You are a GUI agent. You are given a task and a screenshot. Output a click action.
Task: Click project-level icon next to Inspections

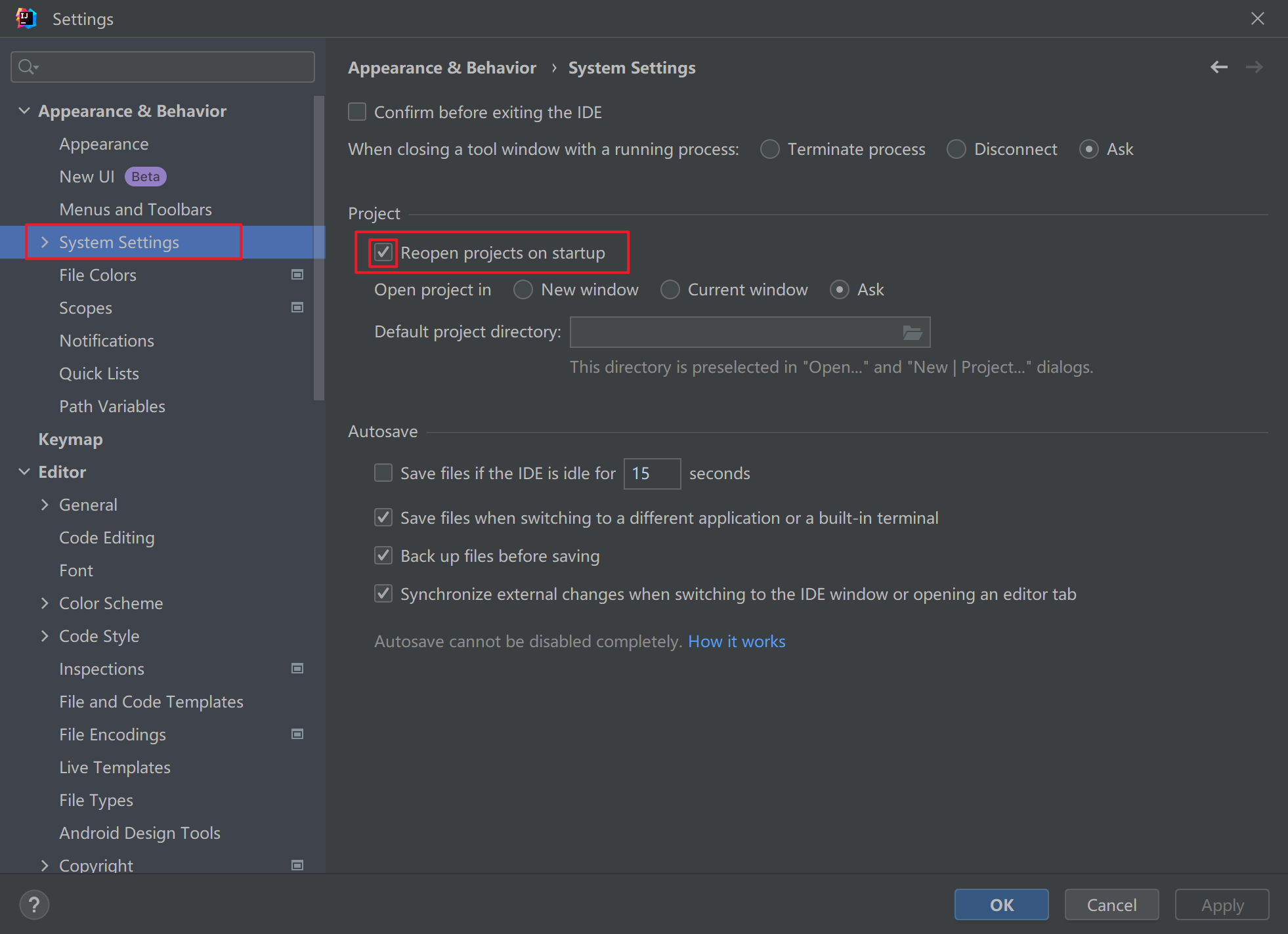[297, 669]
